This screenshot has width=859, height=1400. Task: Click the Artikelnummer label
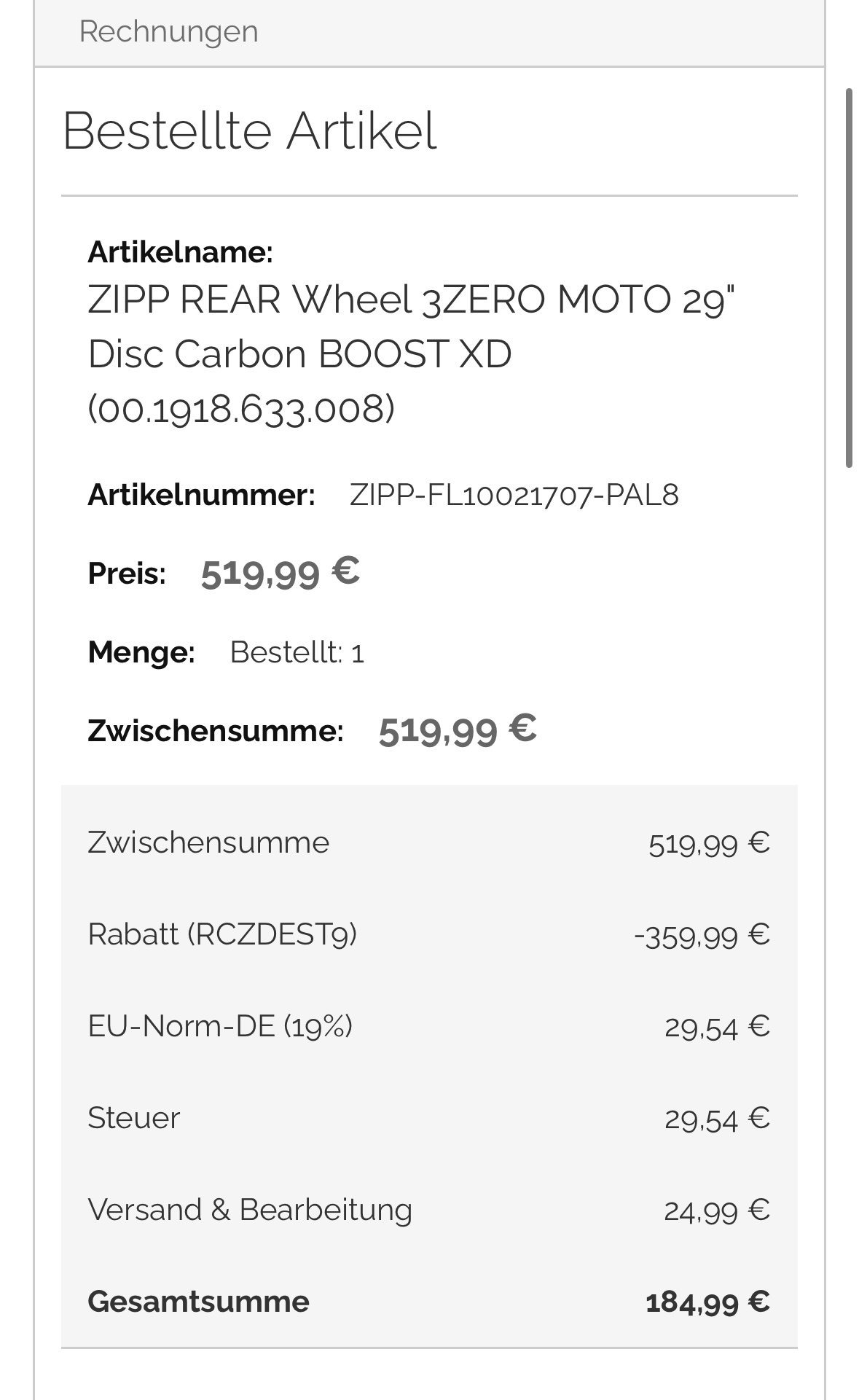click(x=201, y=496)
